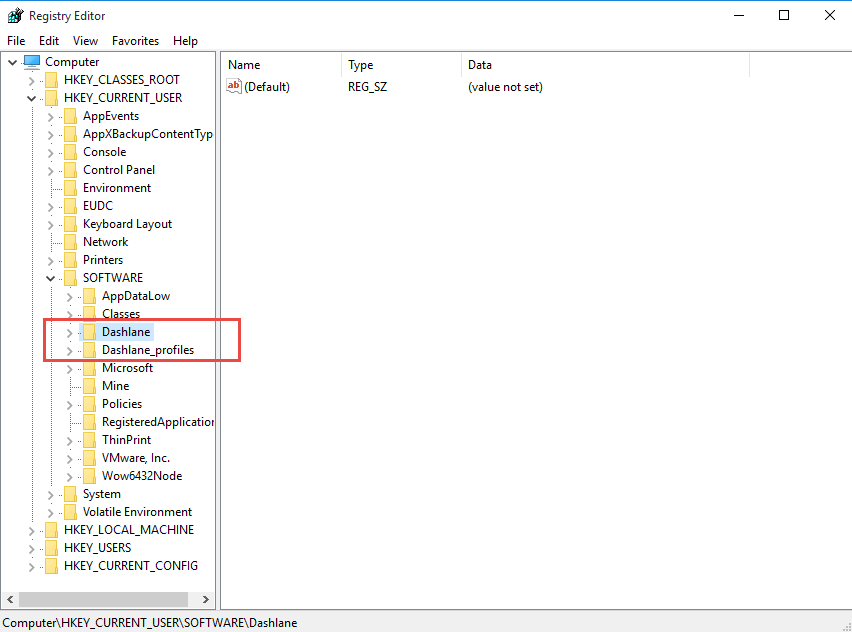
Task: Click the Dashlane_profiles folder icon
Action: click(x=89, y=350)
